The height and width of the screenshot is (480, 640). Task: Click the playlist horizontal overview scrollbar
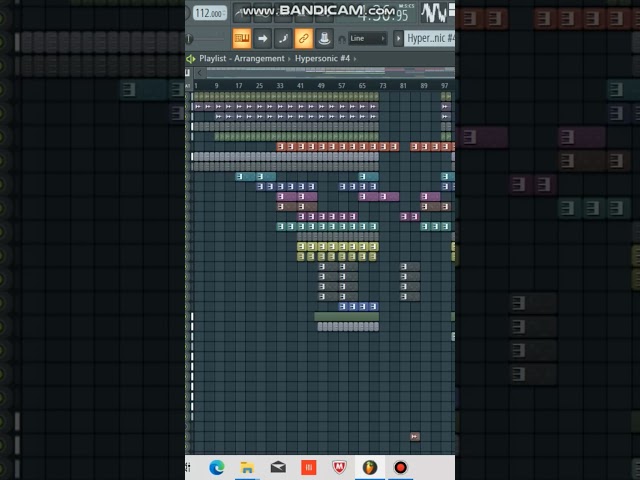click(x=331, y=73)
